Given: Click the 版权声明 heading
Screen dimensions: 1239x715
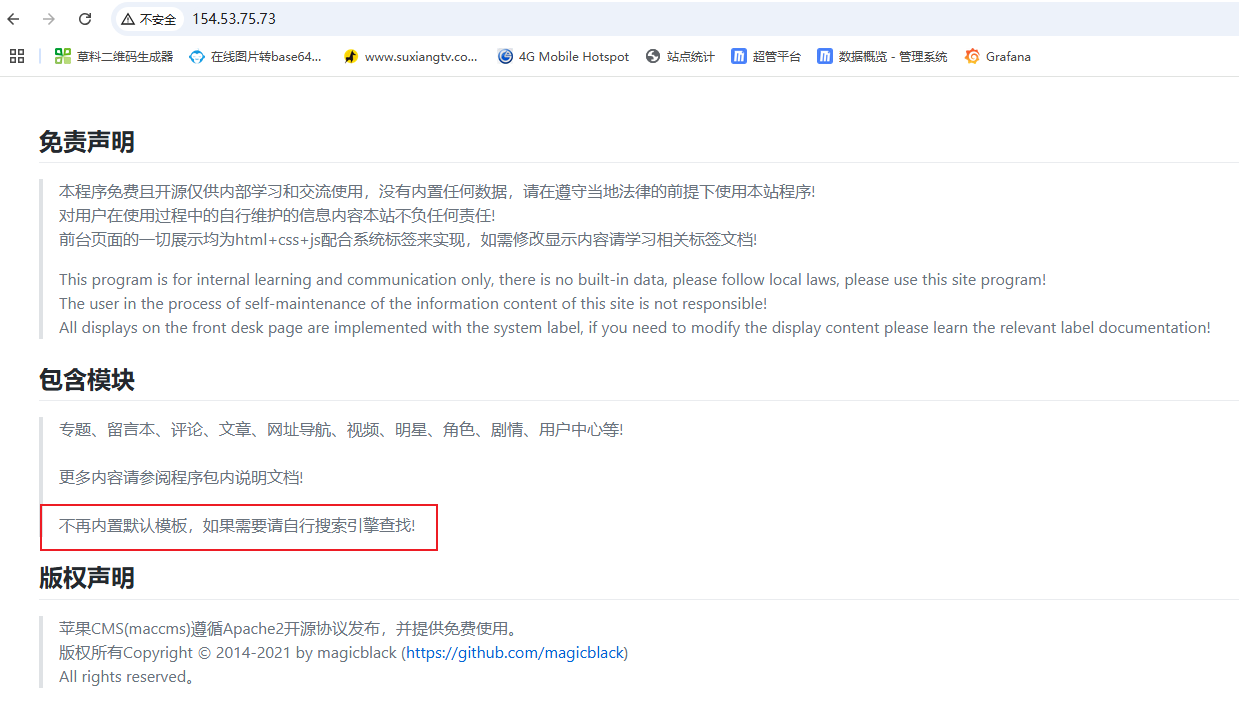Looking at the screenshot, I should point(87,578).
